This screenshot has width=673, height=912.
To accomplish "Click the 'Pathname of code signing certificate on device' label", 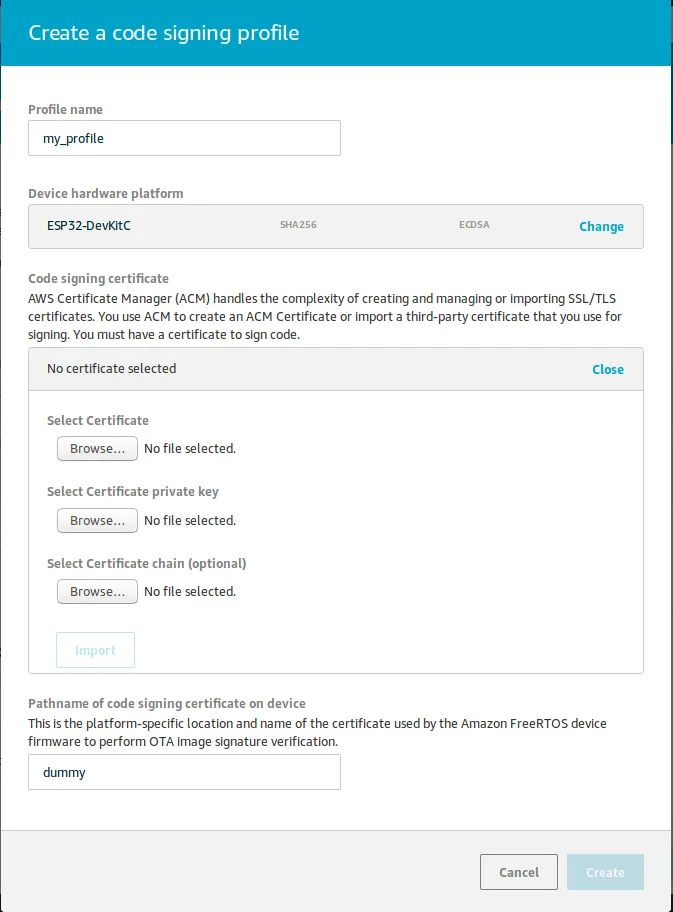I will (166, 704).
